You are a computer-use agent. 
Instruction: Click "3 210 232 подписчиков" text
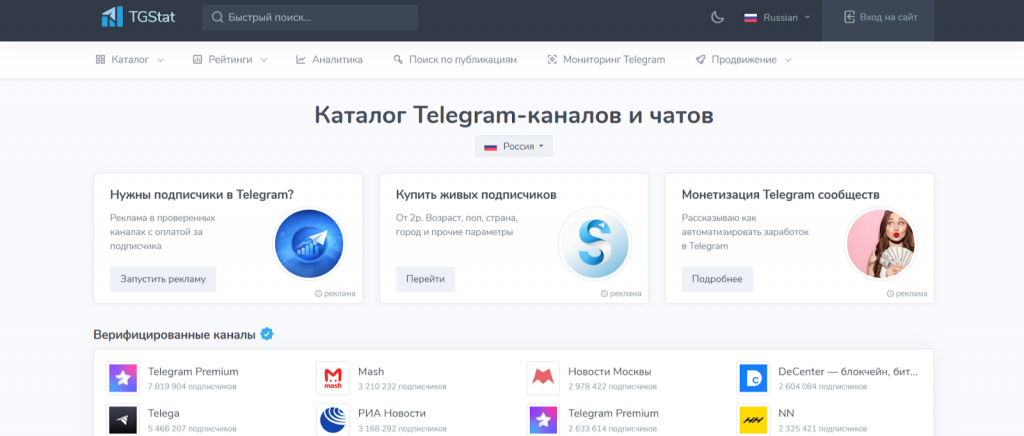coord(402,386)
